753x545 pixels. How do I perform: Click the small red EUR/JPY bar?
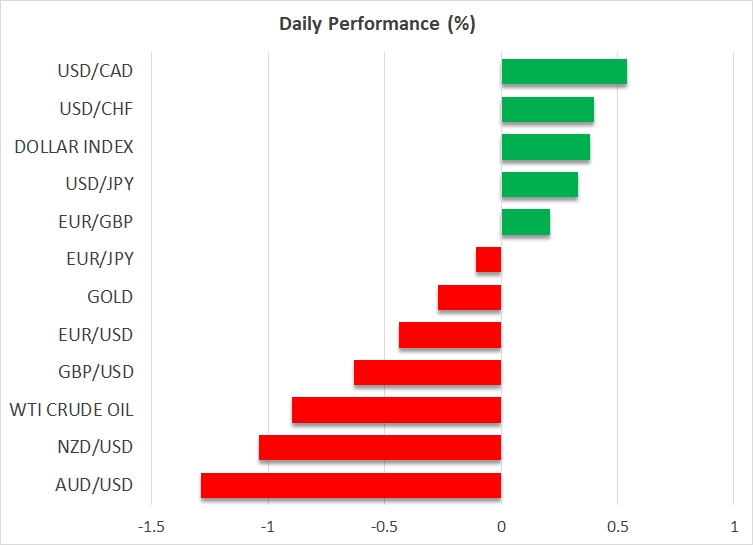pos(488,260)
